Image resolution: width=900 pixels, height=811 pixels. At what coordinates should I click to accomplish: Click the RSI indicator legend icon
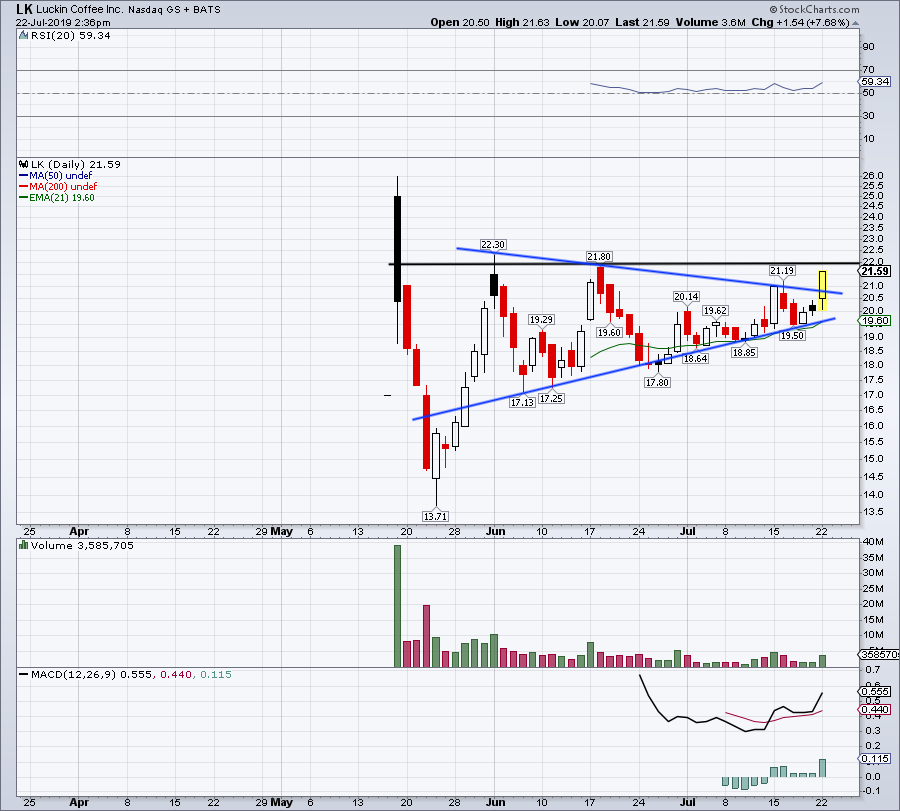coord(24,36)
